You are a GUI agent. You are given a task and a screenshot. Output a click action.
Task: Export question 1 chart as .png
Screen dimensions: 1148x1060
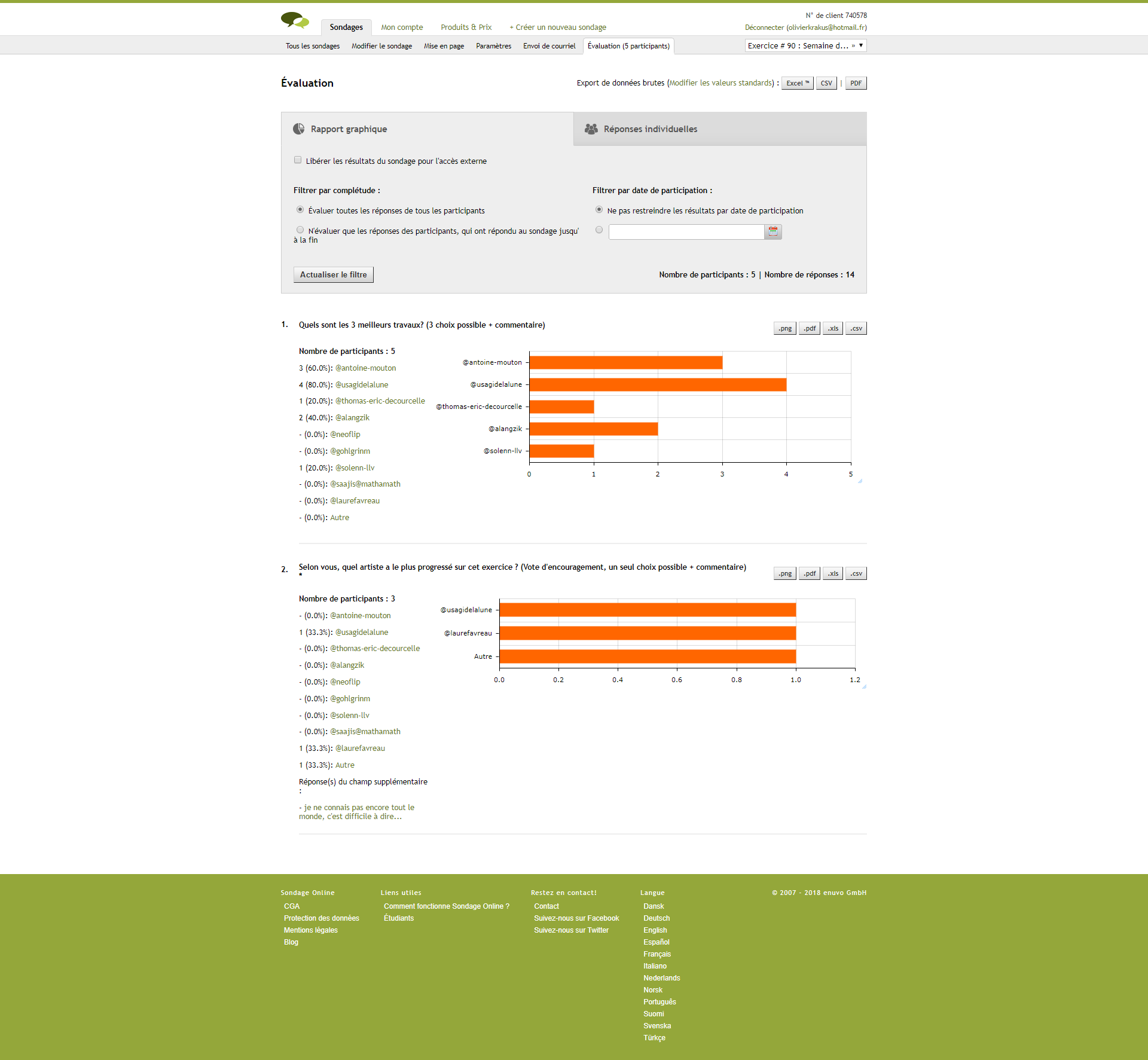pyautogui.click(x=784, y=328)
